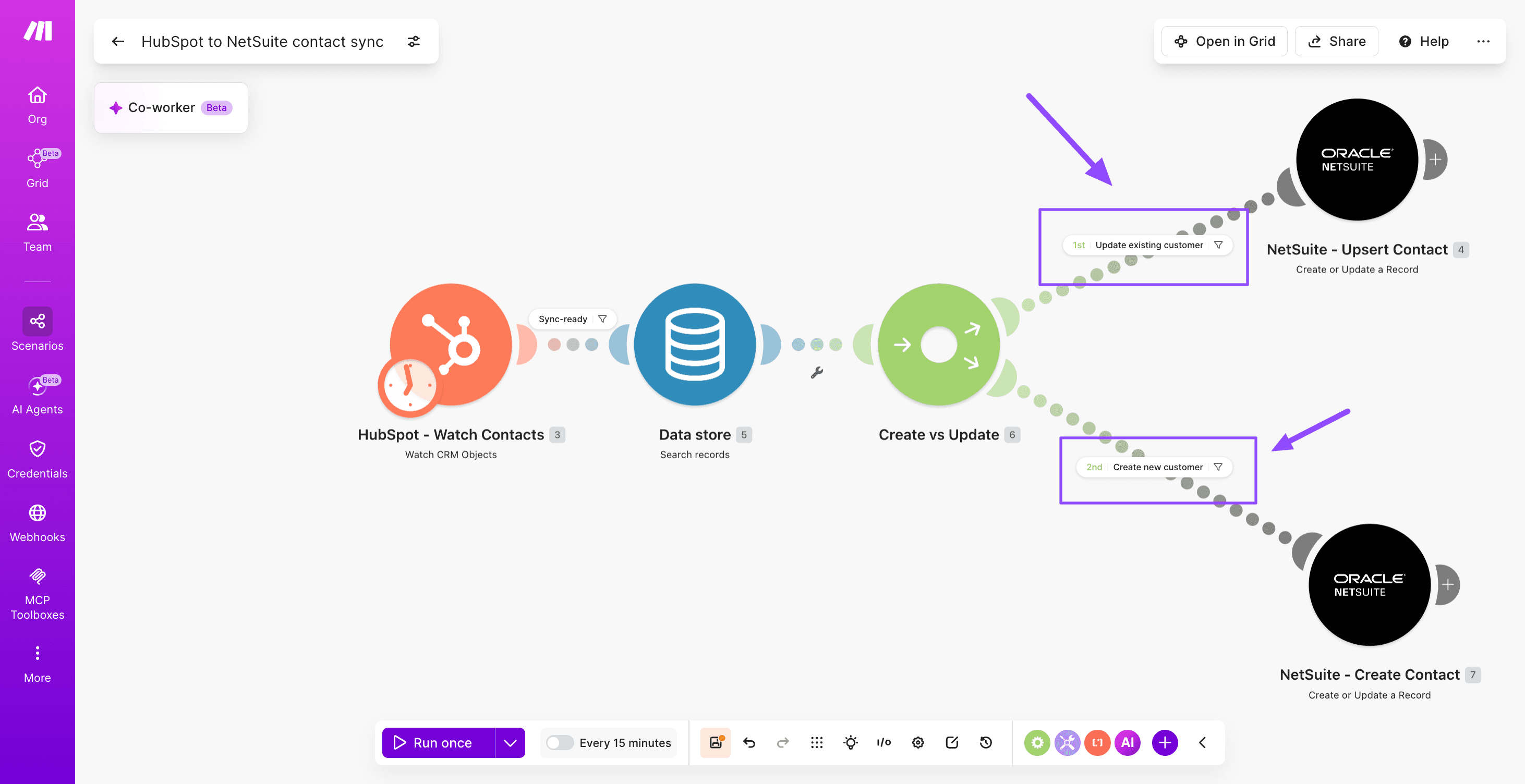Open MCP Toolboxes in the sidebar
This screenshot has height=784, width=1525.
pos(38,594)
